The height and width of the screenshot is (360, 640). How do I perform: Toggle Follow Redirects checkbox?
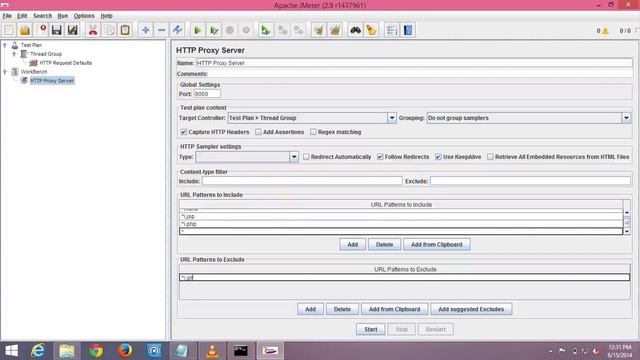click(x=380, y=157)
